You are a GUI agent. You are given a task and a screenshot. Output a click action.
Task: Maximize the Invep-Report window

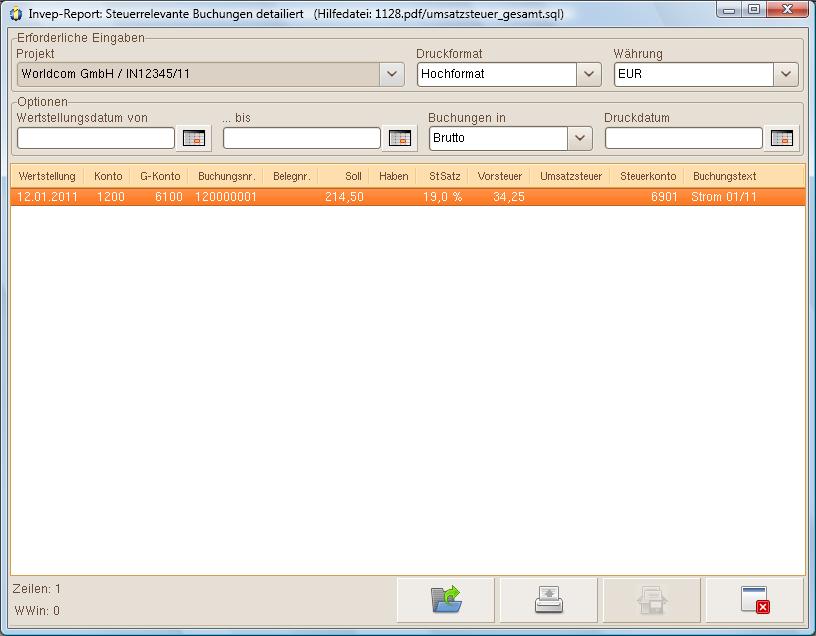pyautogui.click(x=754, y=10)
